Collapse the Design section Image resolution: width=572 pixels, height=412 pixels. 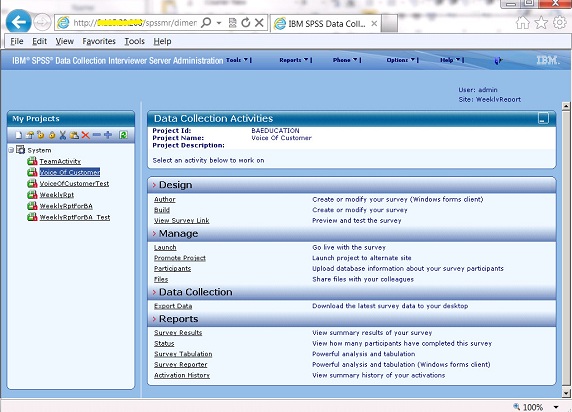pos(154,185)
